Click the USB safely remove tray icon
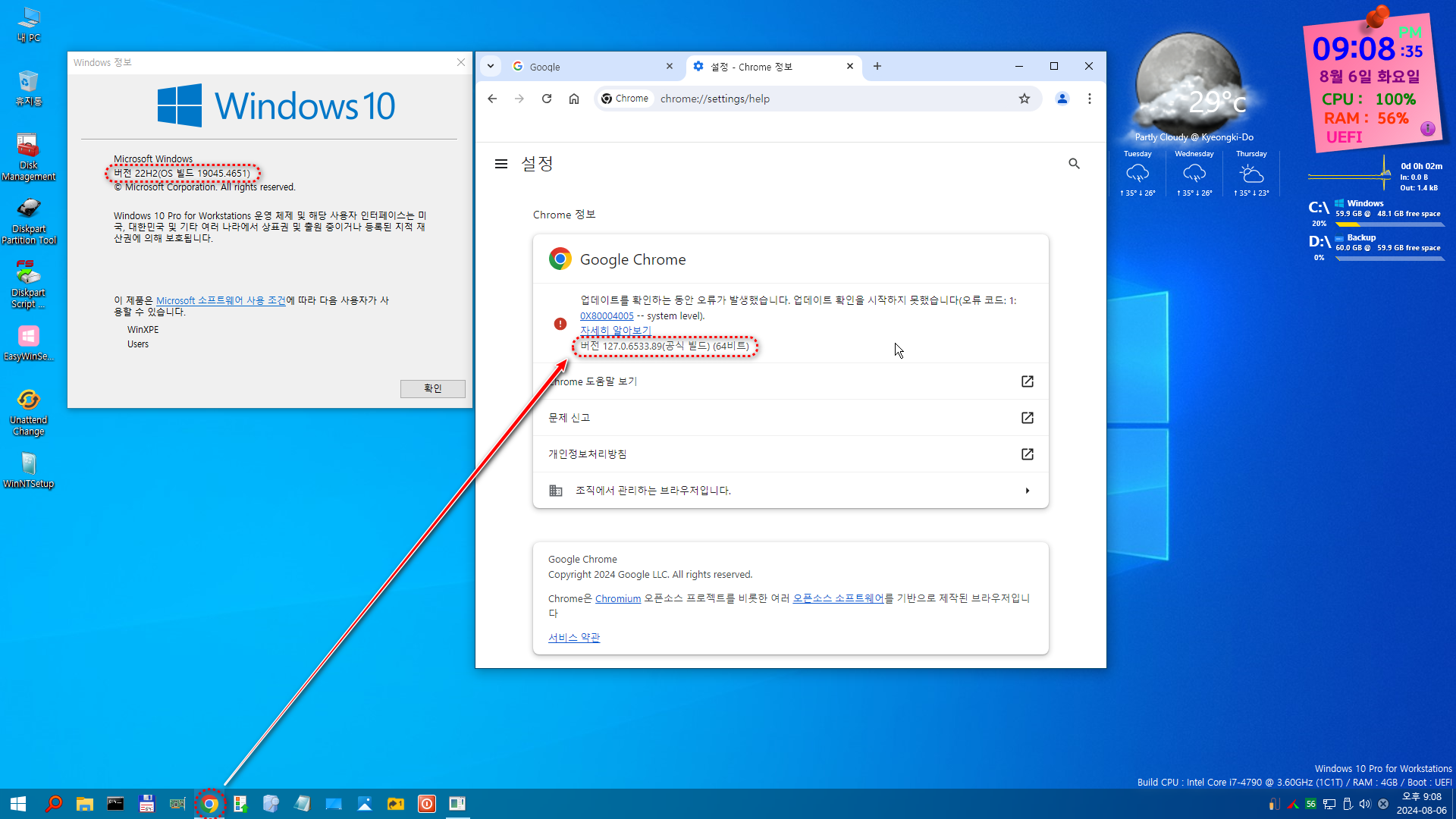1456x819 pixels. point(1348,804)
